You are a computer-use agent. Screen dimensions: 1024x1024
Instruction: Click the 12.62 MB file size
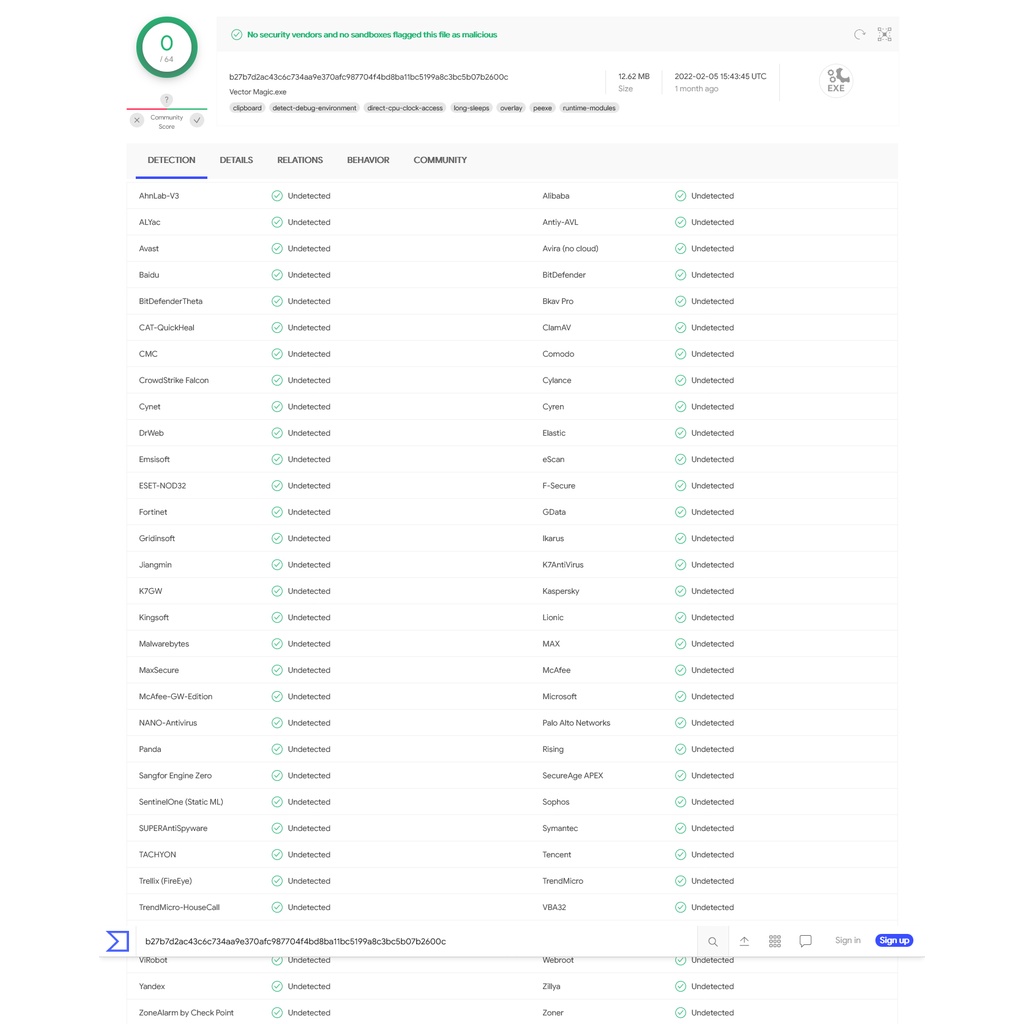click(x=633, y=76)
